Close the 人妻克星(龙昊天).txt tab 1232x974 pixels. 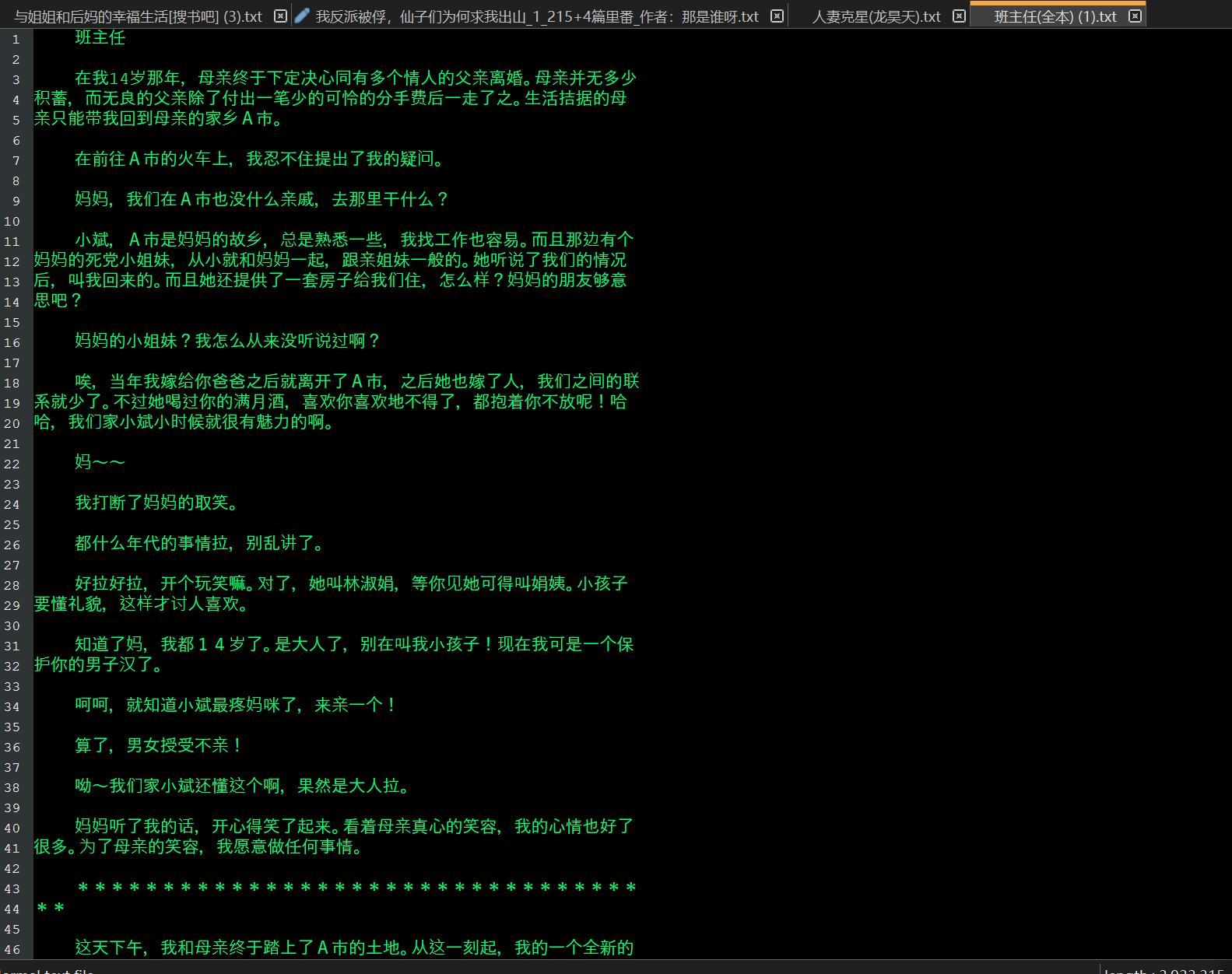pyautogui.click(x=959, y=16)
